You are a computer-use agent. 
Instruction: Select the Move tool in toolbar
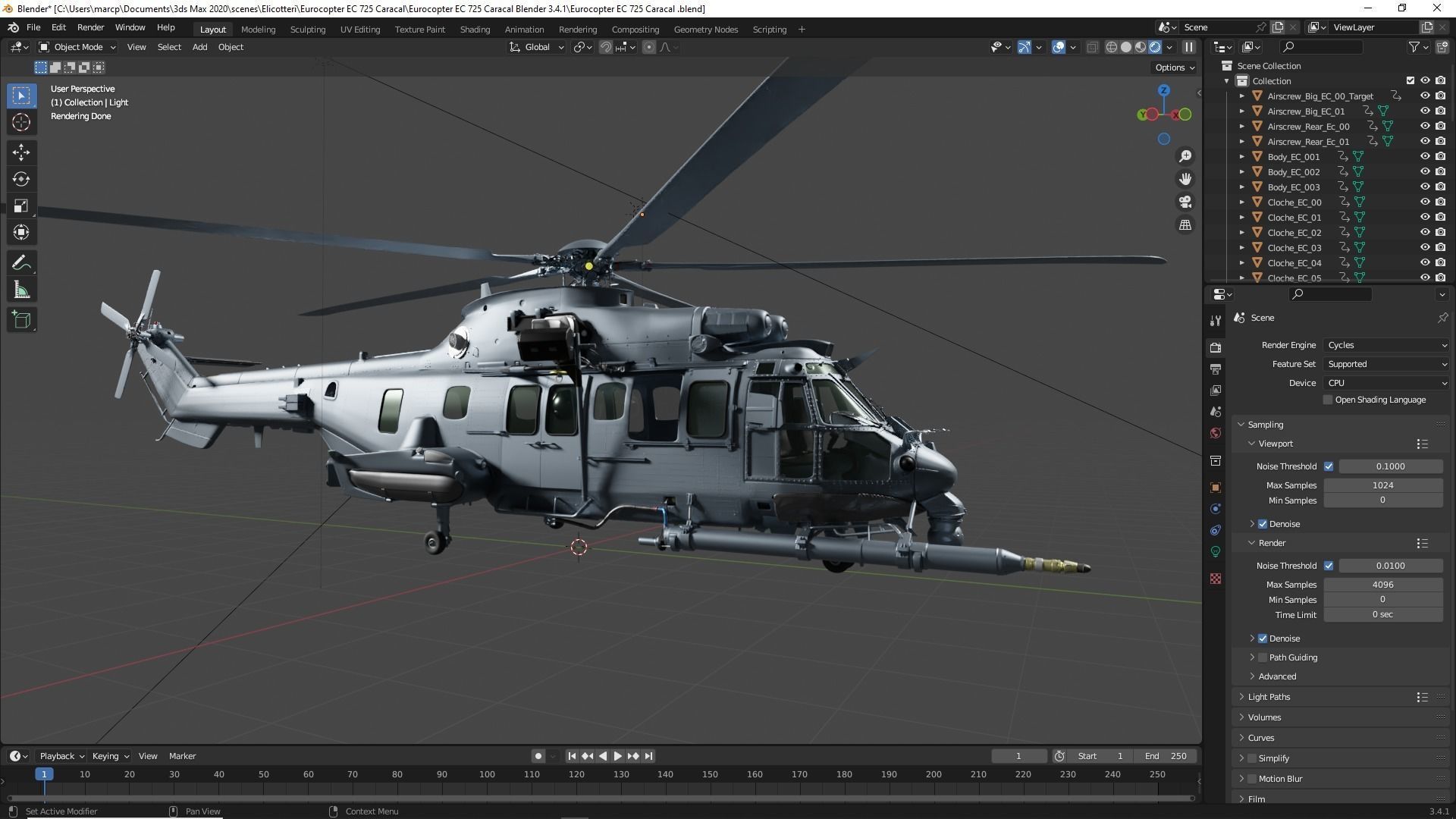click(21, 152)
